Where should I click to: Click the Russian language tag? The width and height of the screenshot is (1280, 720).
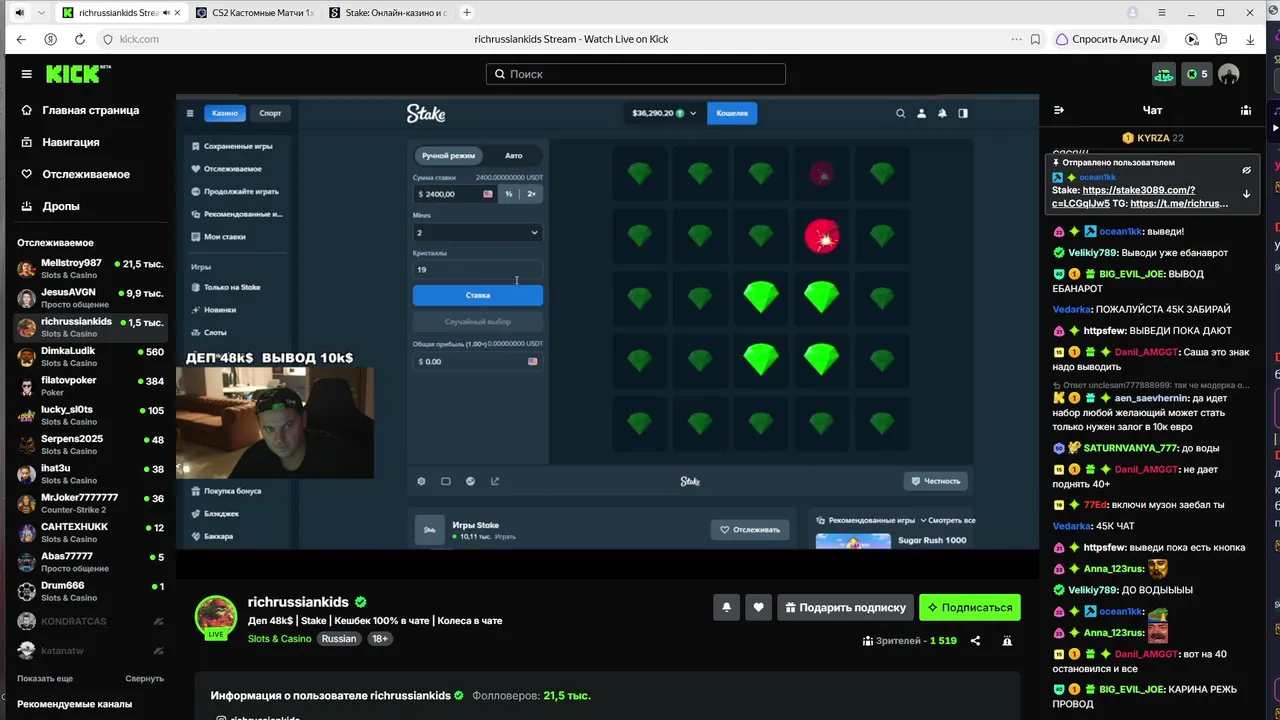point(339,639)
